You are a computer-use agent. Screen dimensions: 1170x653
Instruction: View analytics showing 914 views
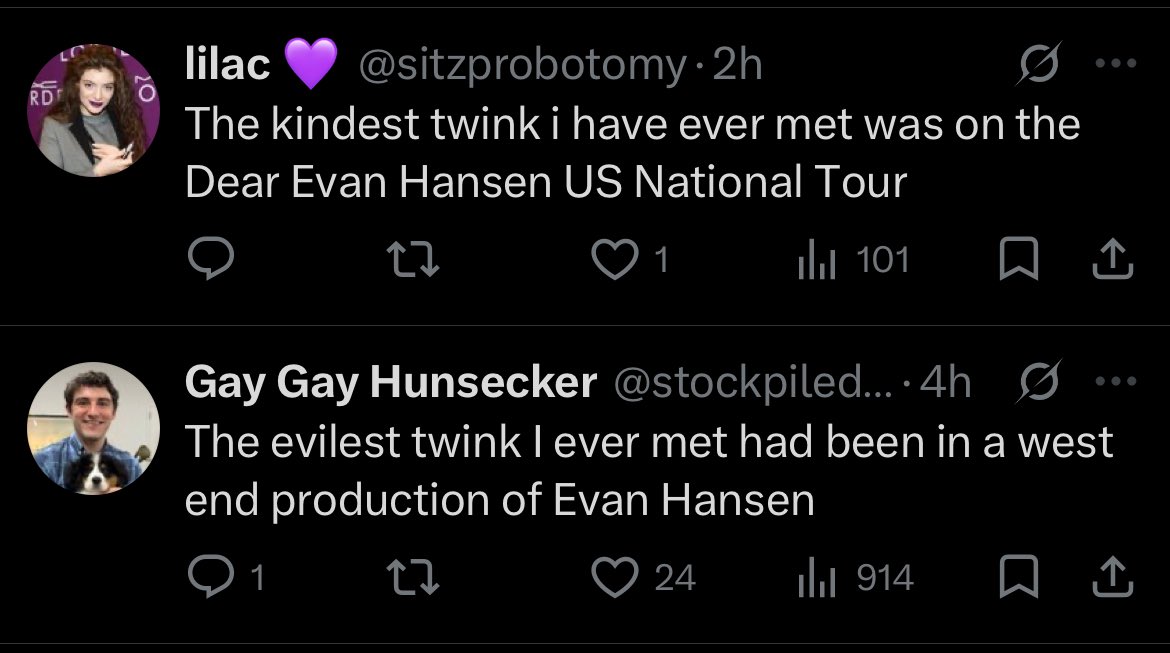click(x=855, y=578)
